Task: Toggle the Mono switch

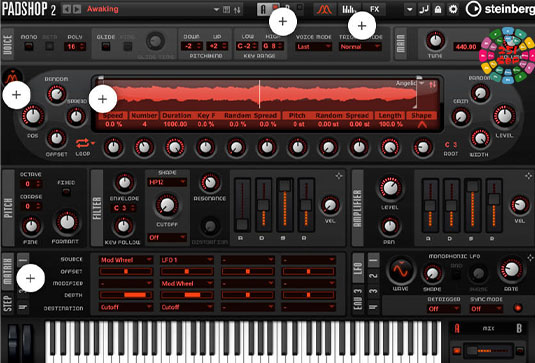Action: [29, 46]
